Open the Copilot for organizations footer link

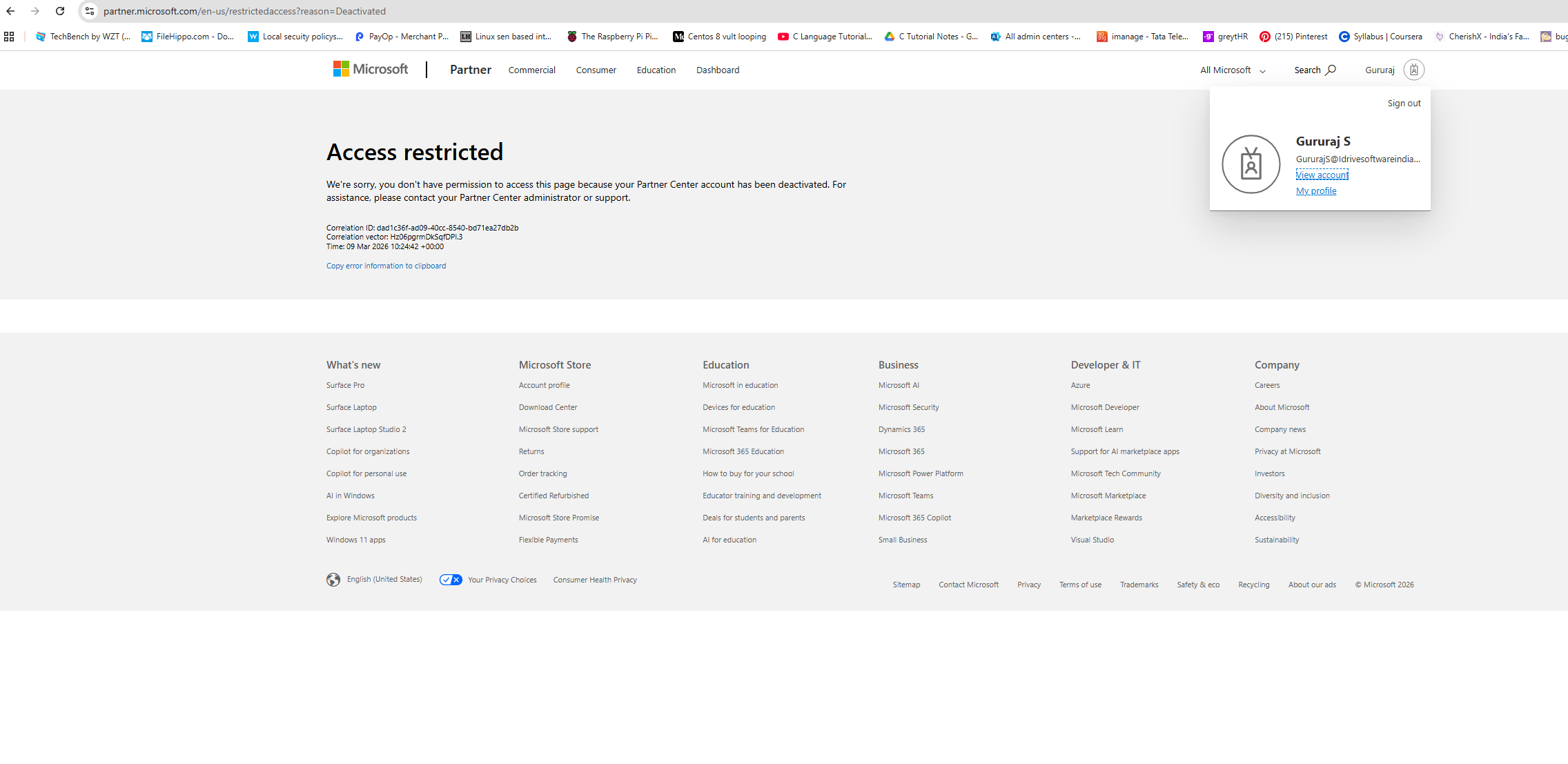(368, 452)
